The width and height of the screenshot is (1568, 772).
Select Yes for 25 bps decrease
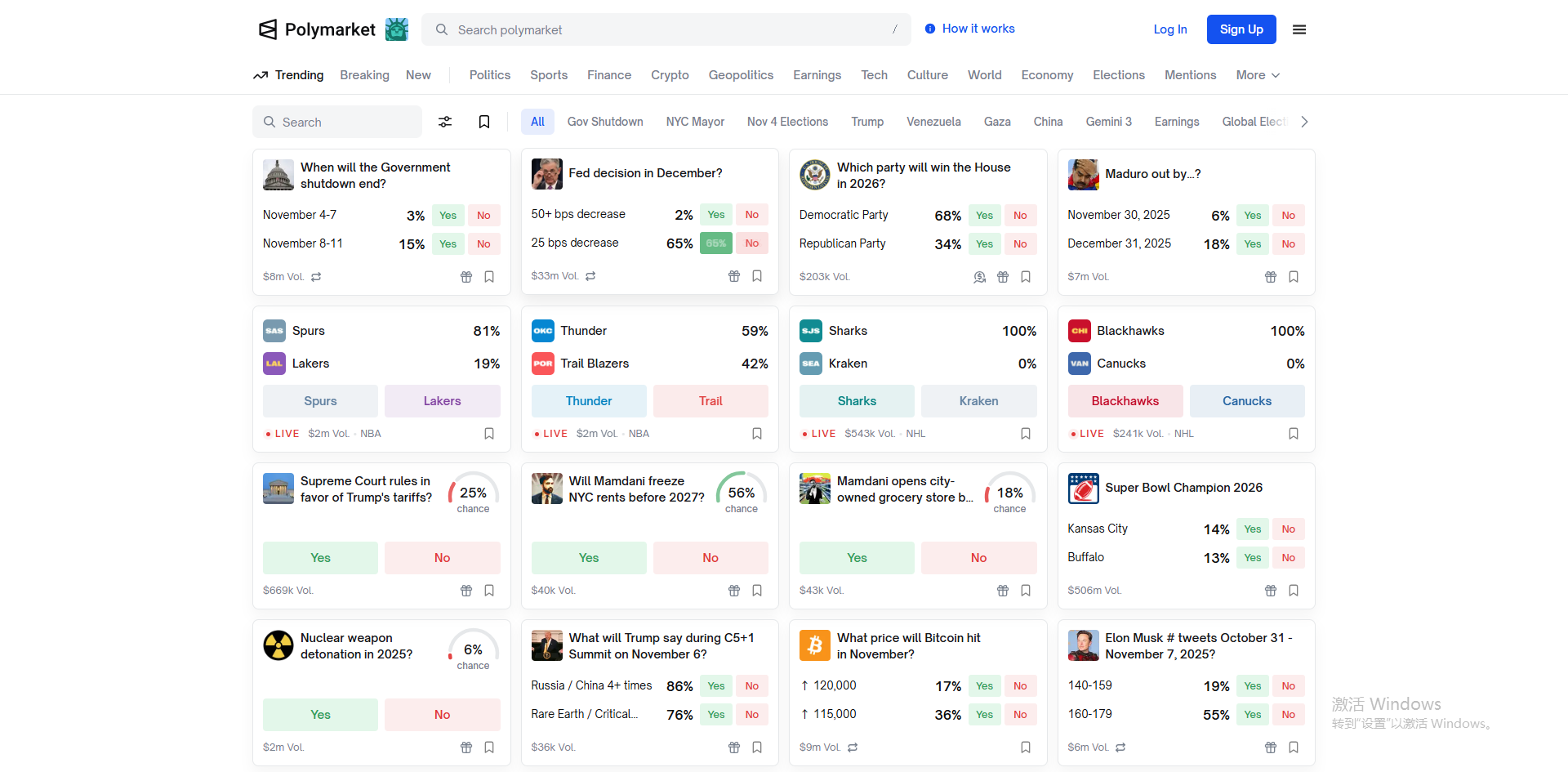point(715,243)
